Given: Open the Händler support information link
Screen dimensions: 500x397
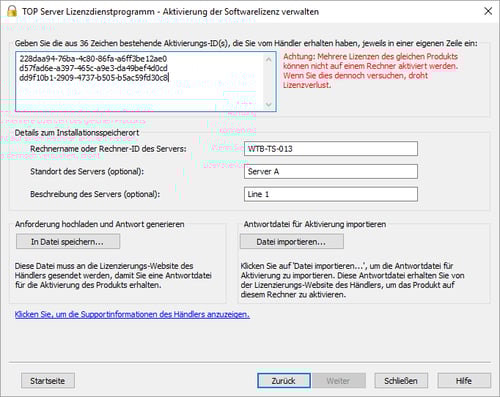Looking at the screenshot, I should pos(132,314).
